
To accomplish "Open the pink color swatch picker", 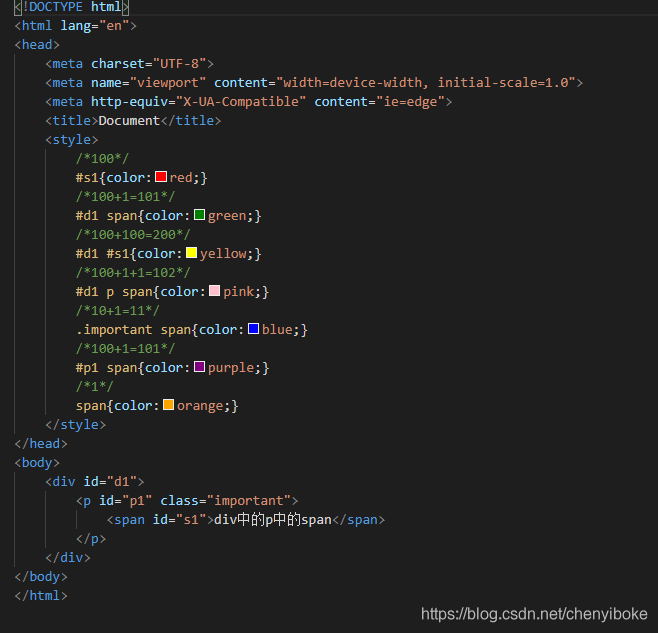I will click(214, 290).
